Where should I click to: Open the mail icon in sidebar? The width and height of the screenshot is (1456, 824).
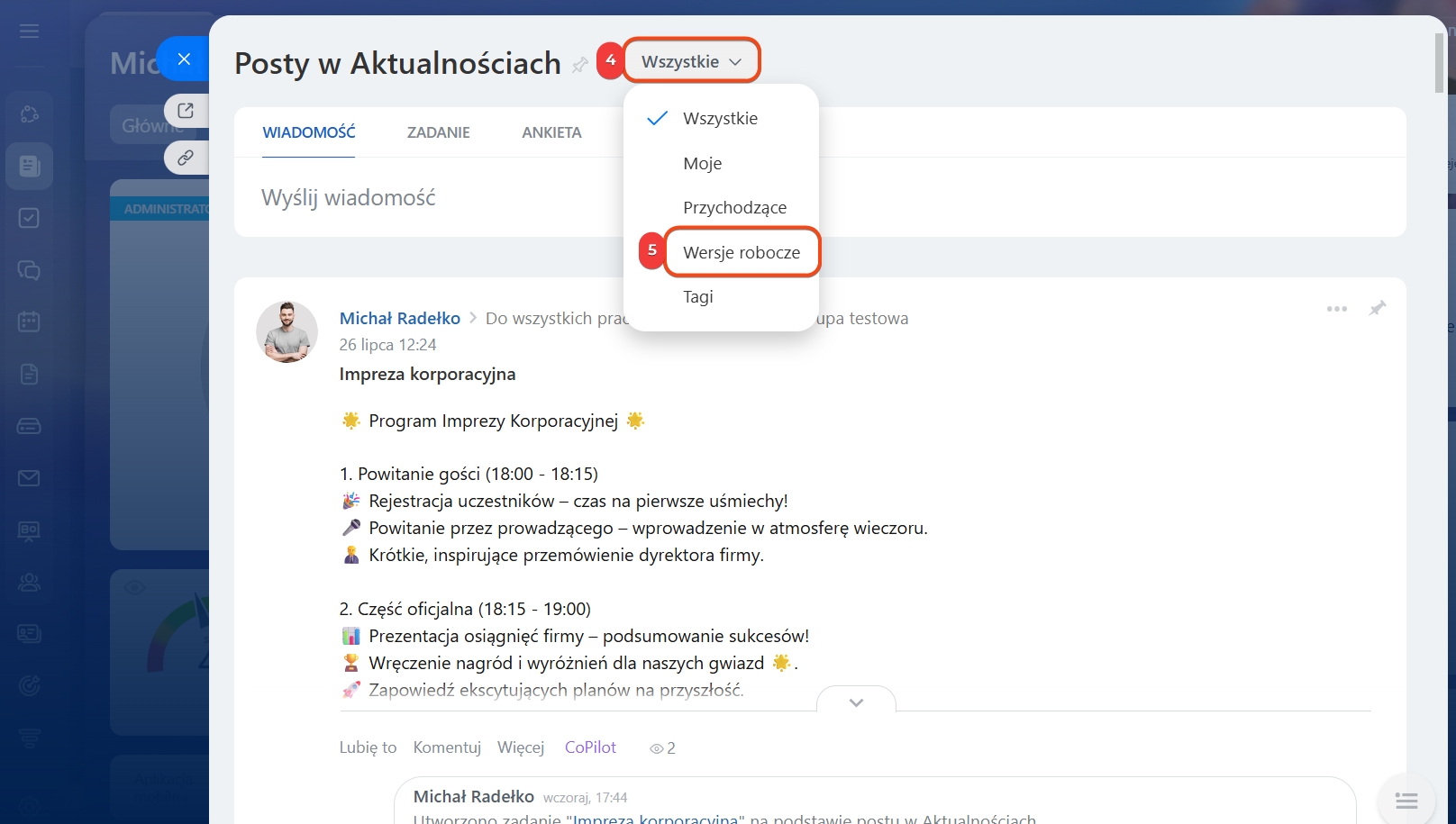pos(29,478)
